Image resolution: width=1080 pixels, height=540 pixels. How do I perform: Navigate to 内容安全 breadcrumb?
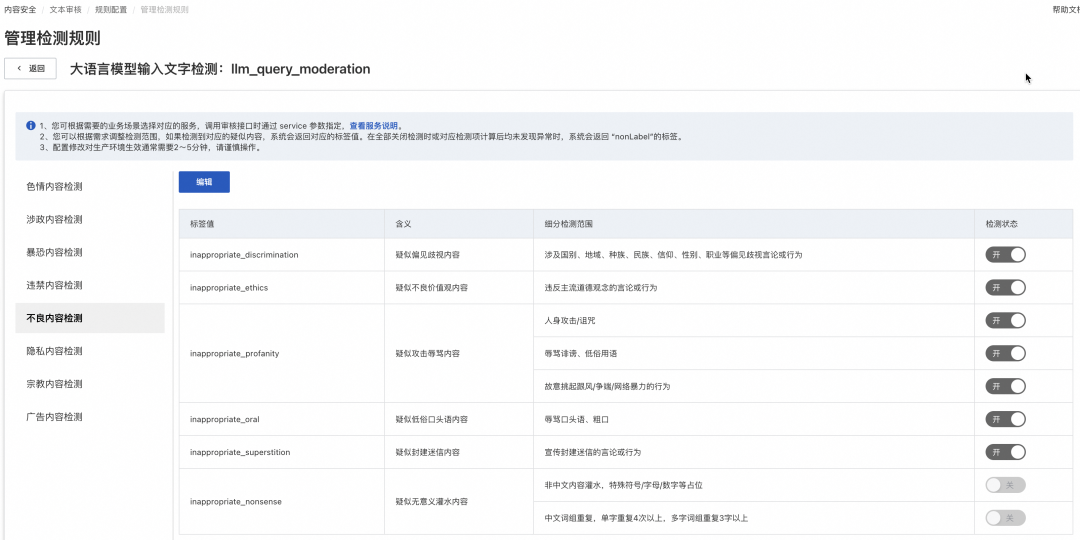[20, 10]
